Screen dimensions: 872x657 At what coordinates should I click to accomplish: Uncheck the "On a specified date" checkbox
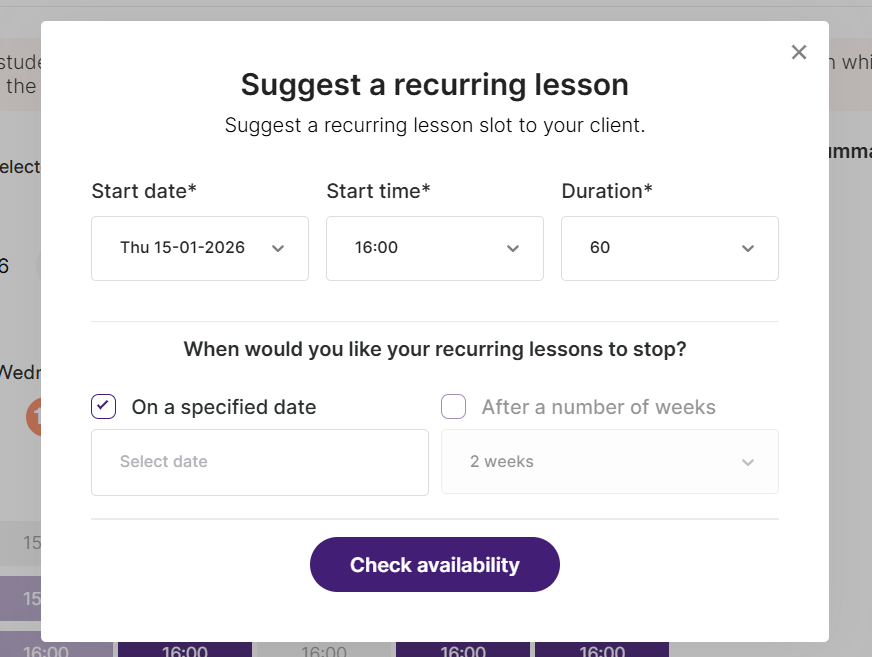104,407
